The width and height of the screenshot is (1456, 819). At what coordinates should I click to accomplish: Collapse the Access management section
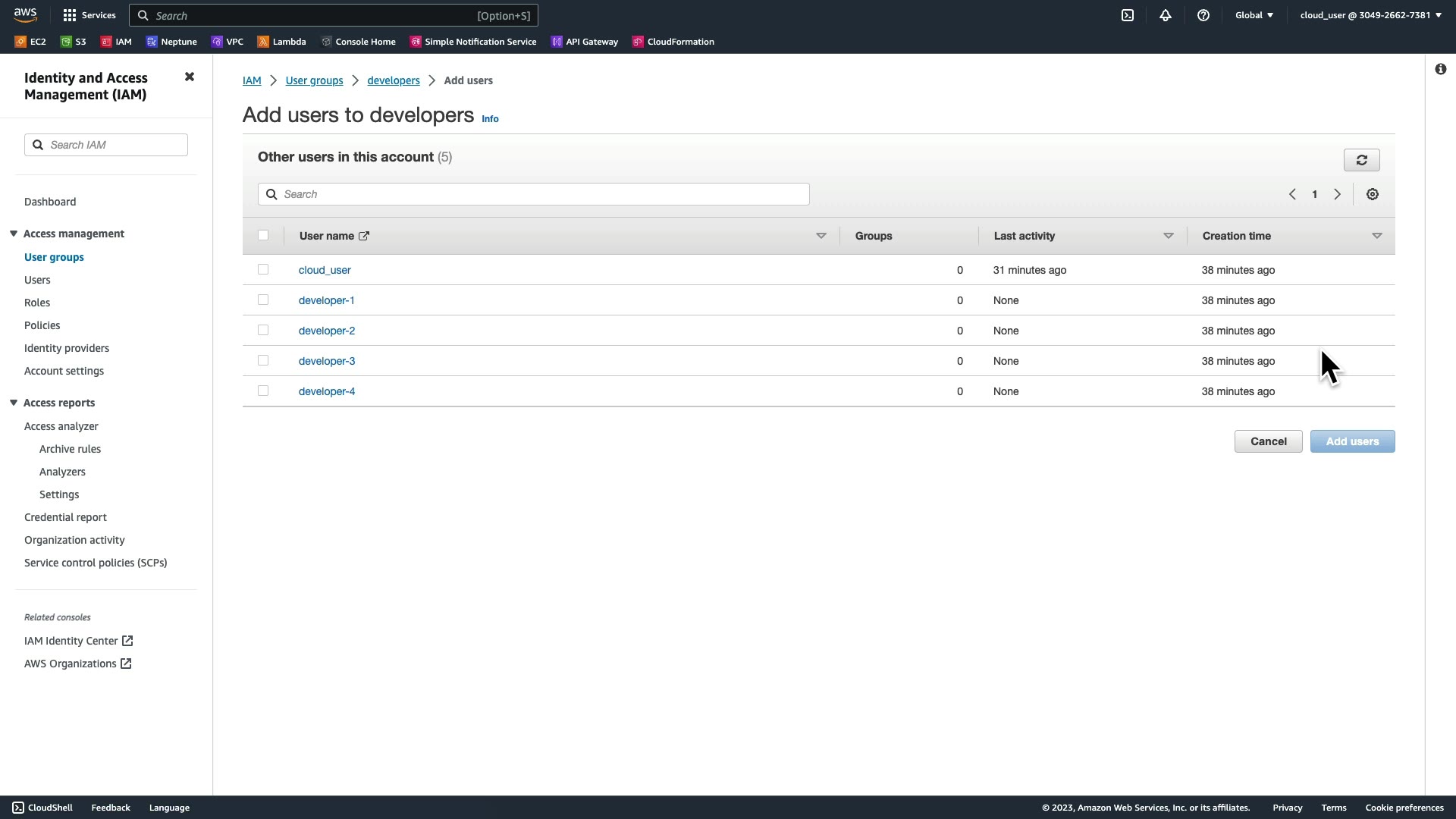point(14,234)
